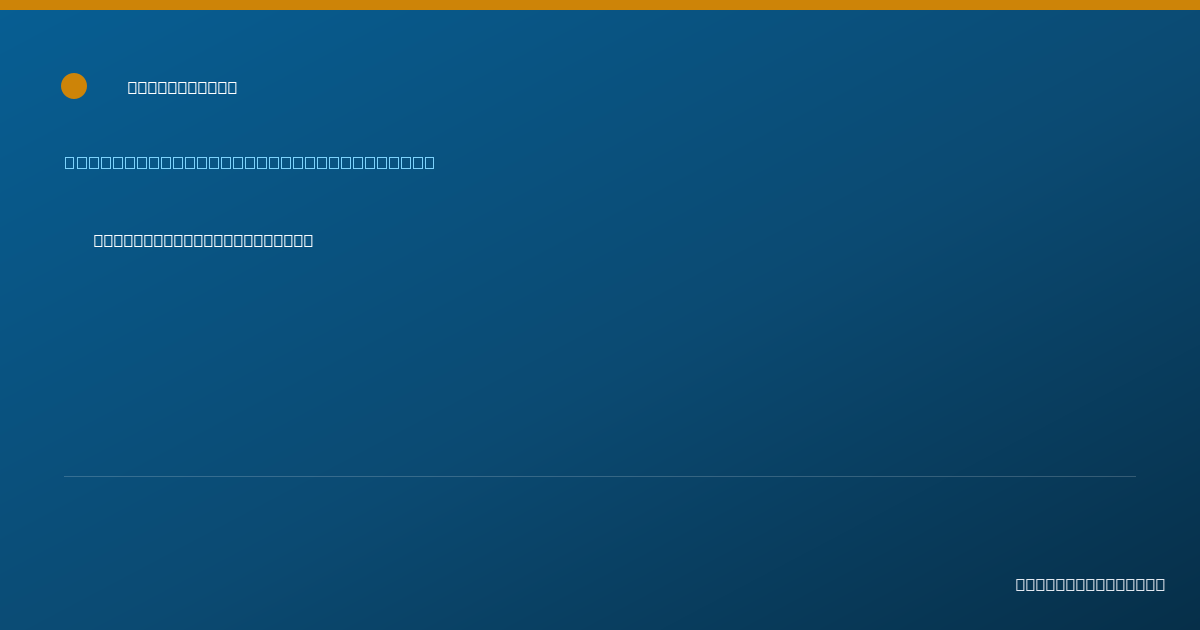Select the white title text beside orange circle
The height and width of the screenshot is (630, 1200).
183,88
